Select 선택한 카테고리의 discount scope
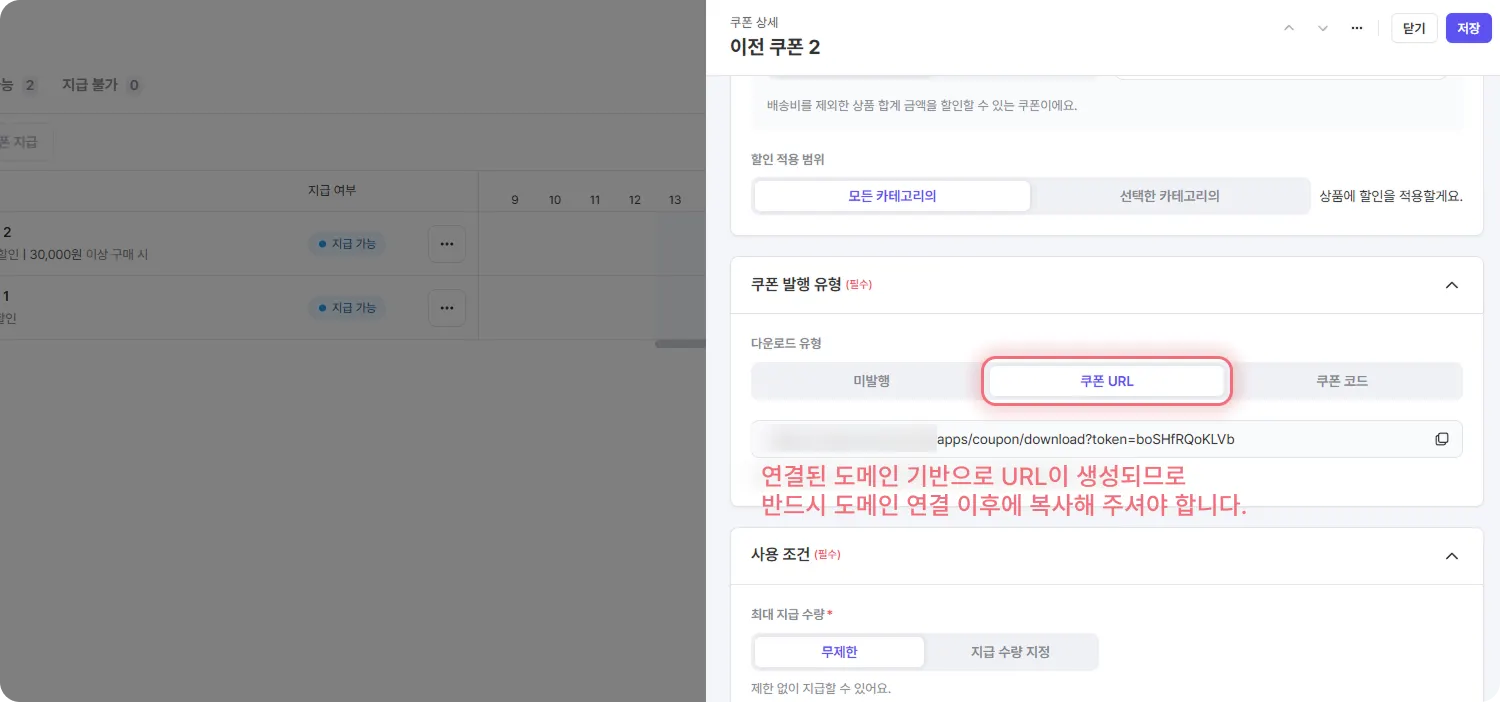 click(1170, 196)
